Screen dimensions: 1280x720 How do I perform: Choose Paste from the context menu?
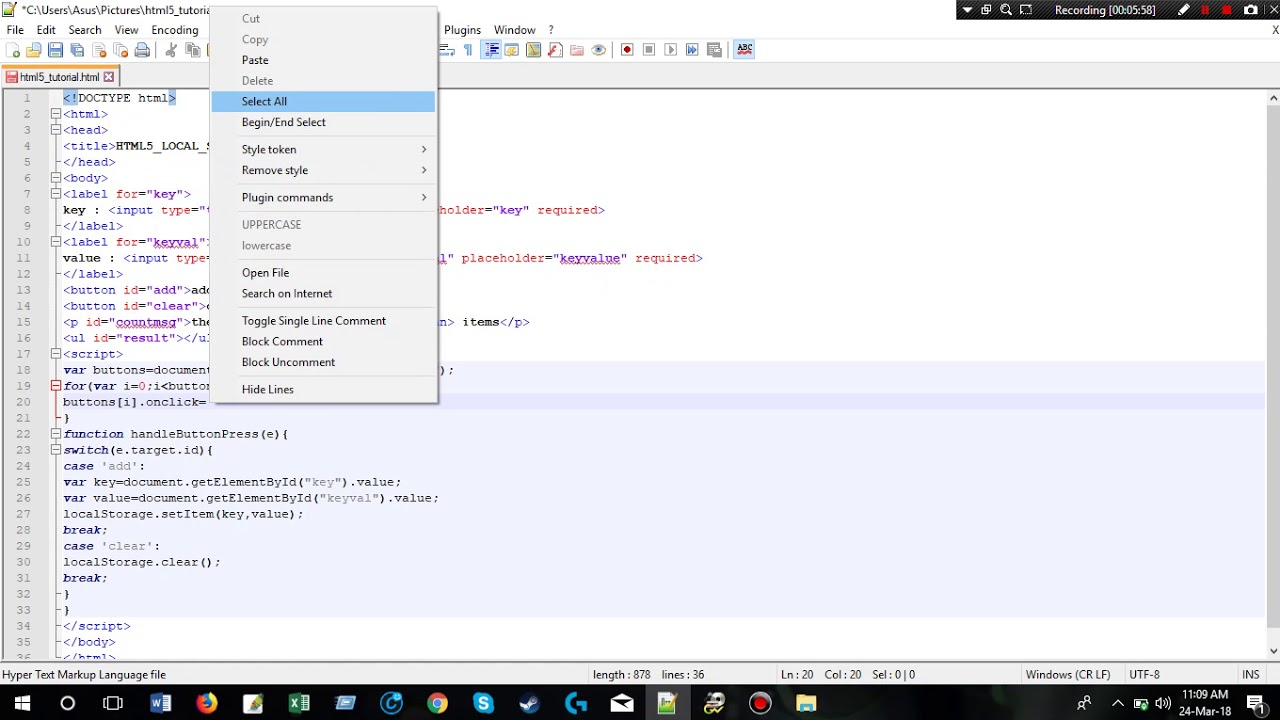324,60
